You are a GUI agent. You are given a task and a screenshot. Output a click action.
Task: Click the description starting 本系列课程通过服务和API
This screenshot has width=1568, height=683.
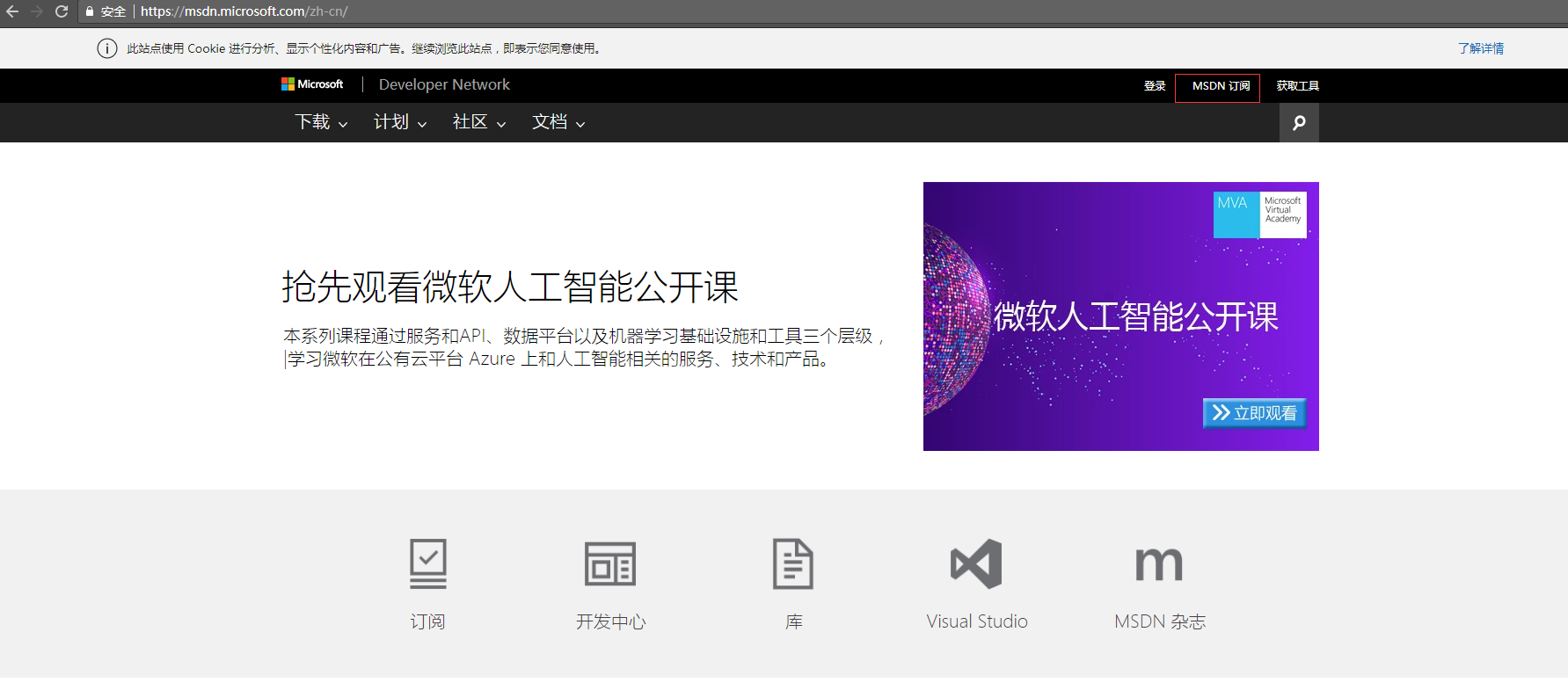pos(584,336)
